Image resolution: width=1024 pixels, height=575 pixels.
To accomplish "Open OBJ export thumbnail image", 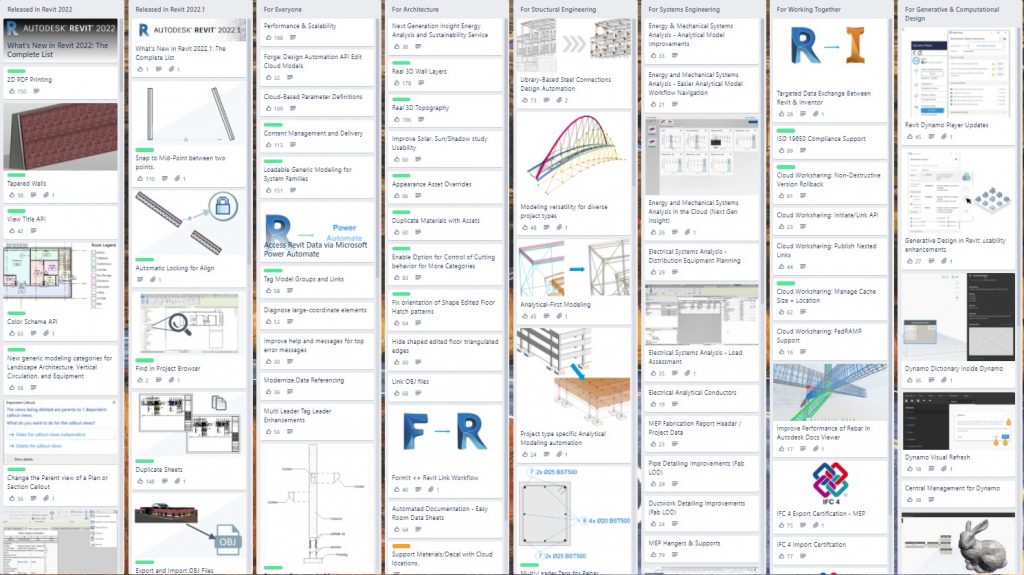I will 188,528.
